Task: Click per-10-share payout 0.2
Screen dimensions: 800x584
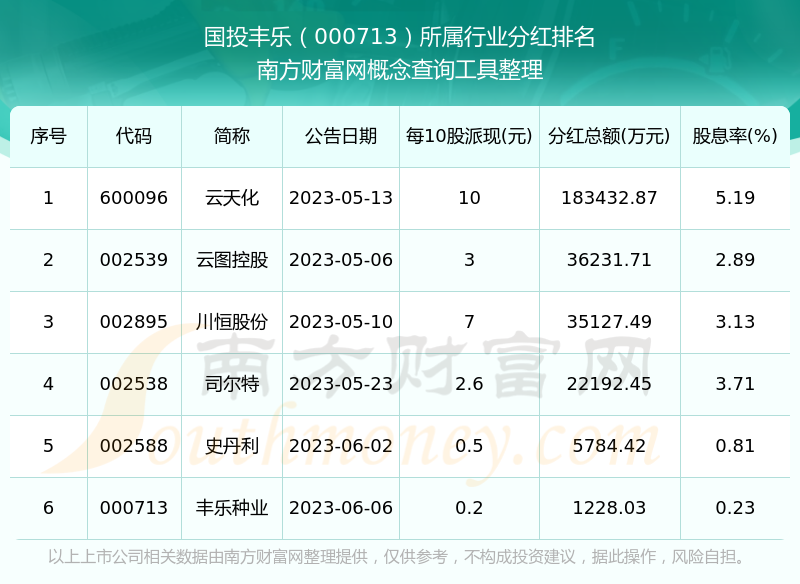Action: click(469, 508)
